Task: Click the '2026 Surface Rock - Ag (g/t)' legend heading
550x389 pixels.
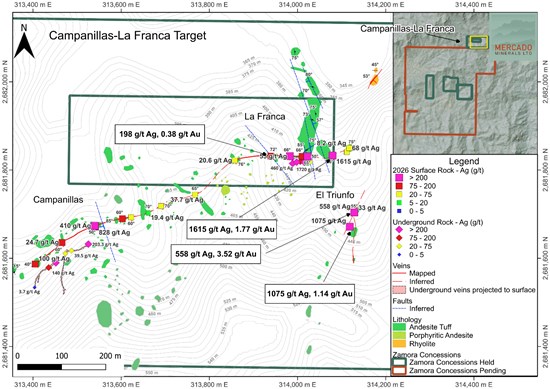Action: [x=438, y=170]
